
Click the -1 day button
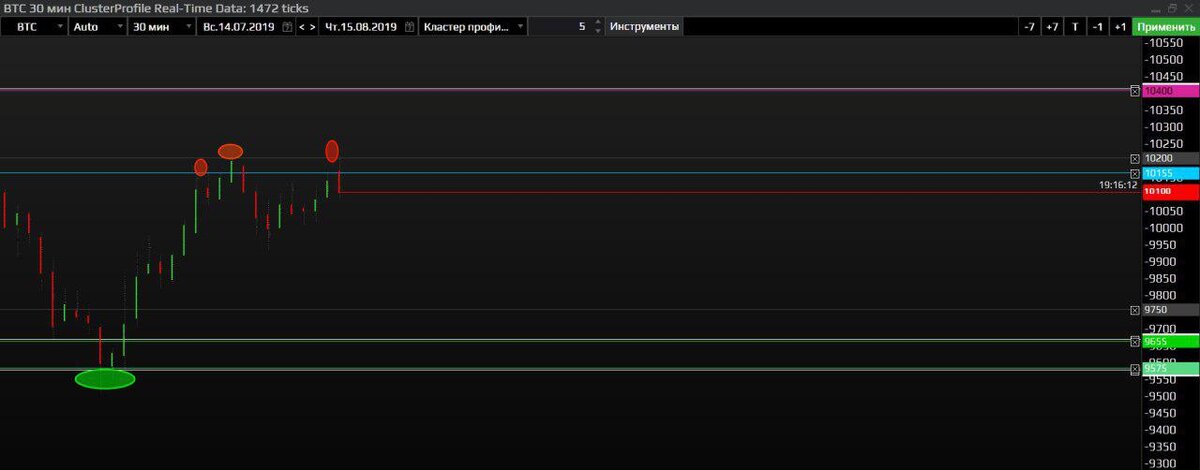pos(1098,27)
